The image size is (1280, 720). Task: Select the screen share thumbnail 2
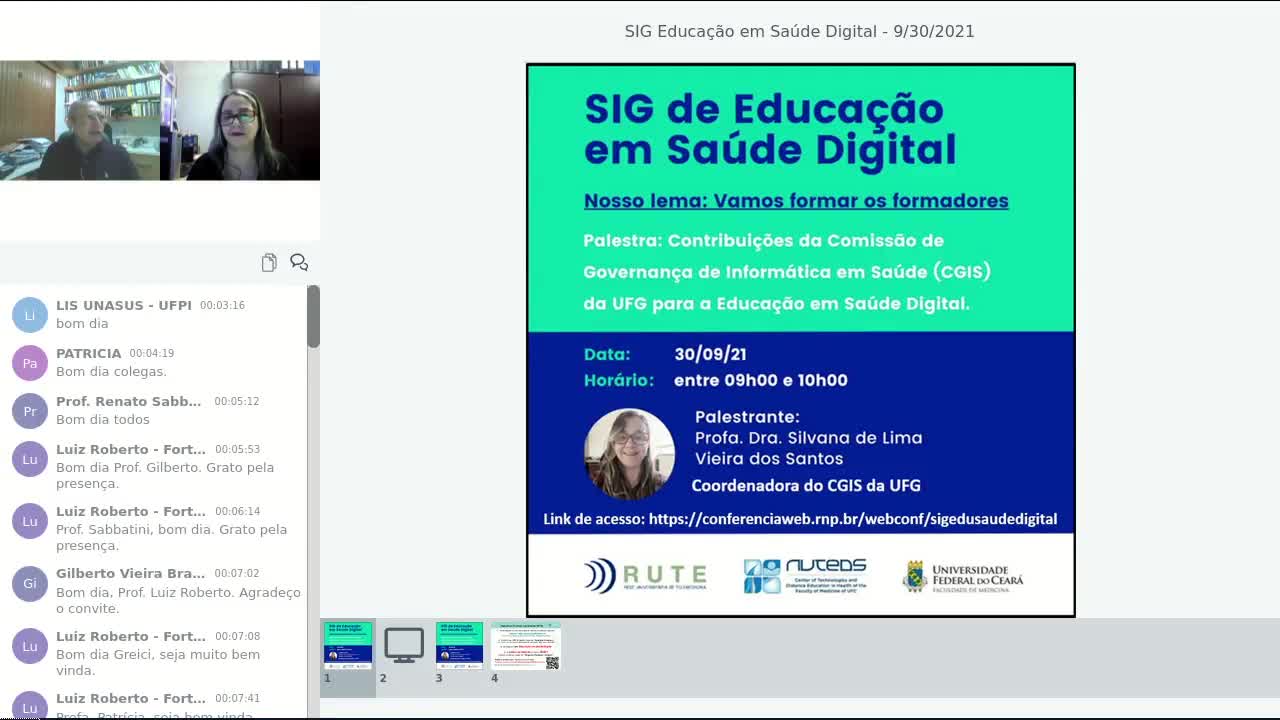click(x=404, y=646)
